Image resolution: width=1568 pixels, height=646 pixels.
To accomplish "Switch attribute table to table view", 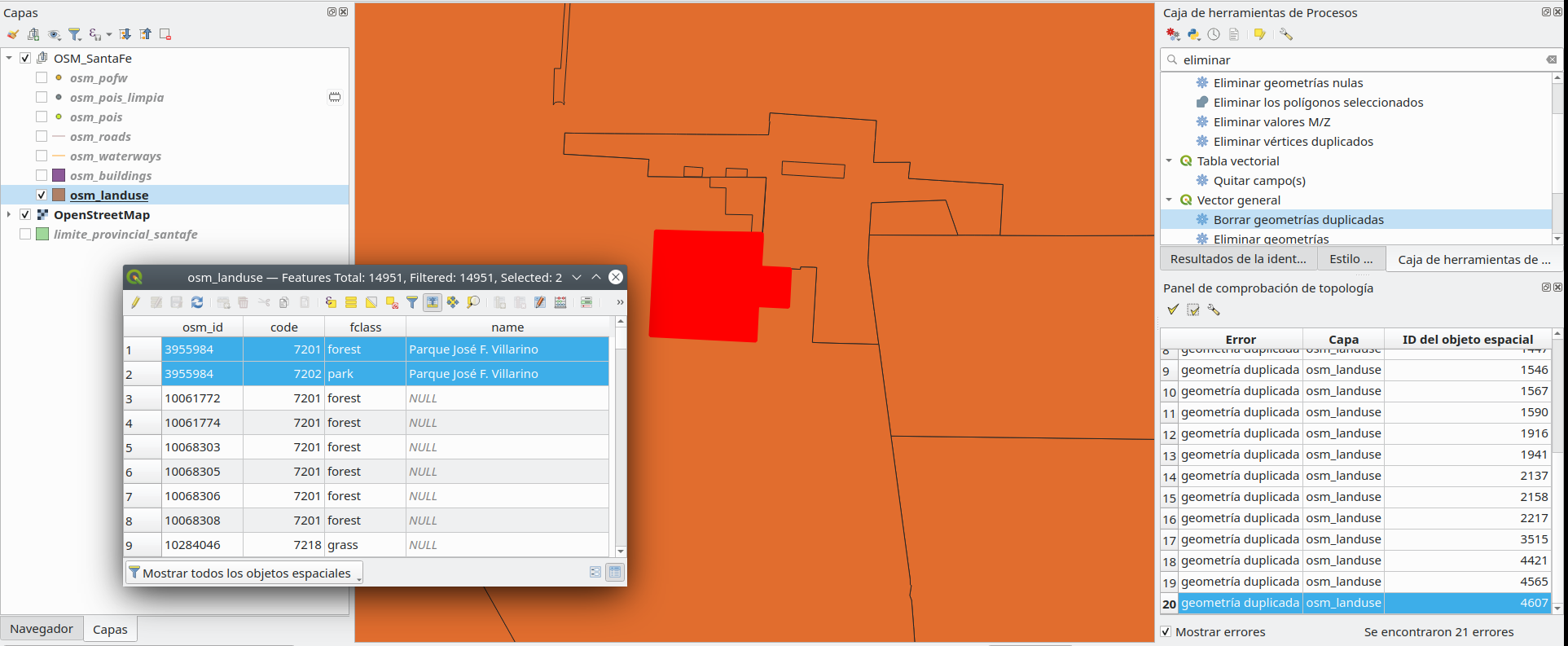I will click(x=615, y=573).
